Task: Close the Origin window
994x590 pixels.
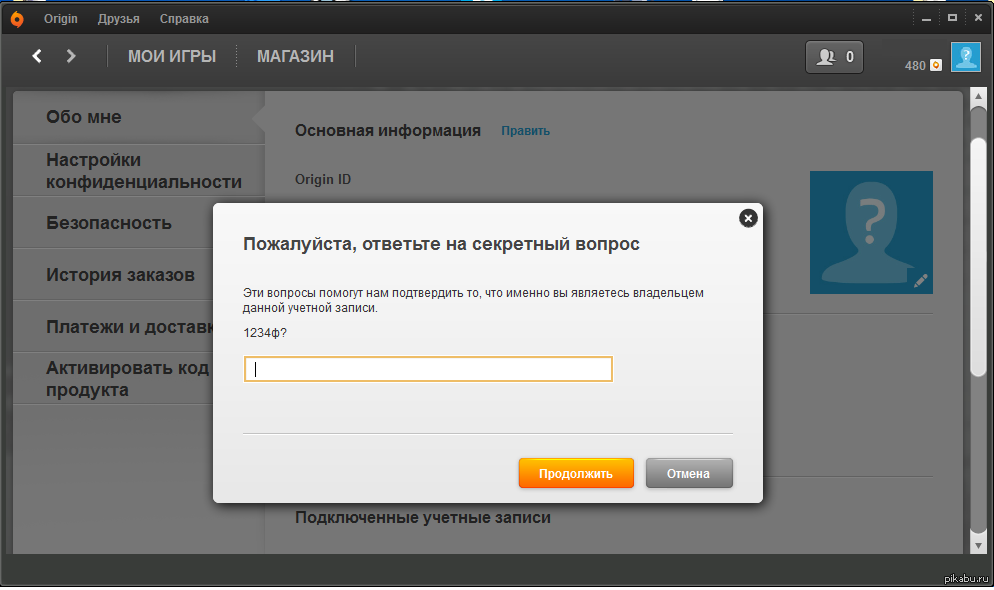Action: click(x=978, y=18)
